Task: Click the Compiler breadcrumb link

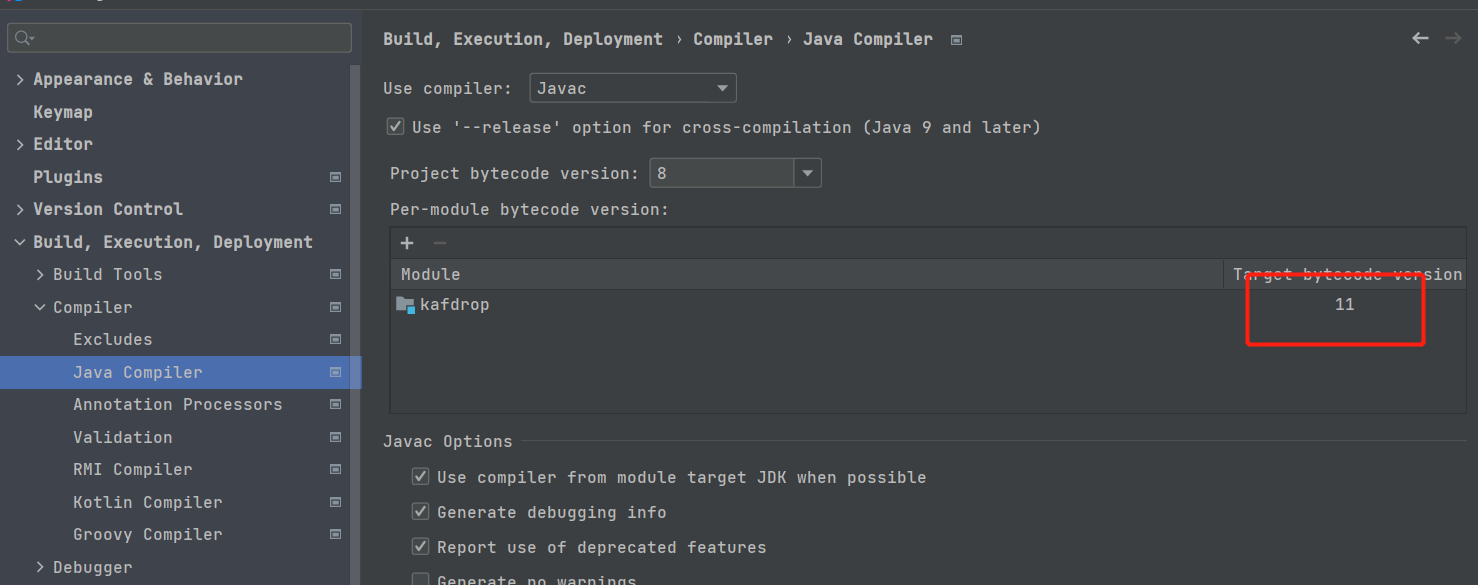Action: point(732,39)
